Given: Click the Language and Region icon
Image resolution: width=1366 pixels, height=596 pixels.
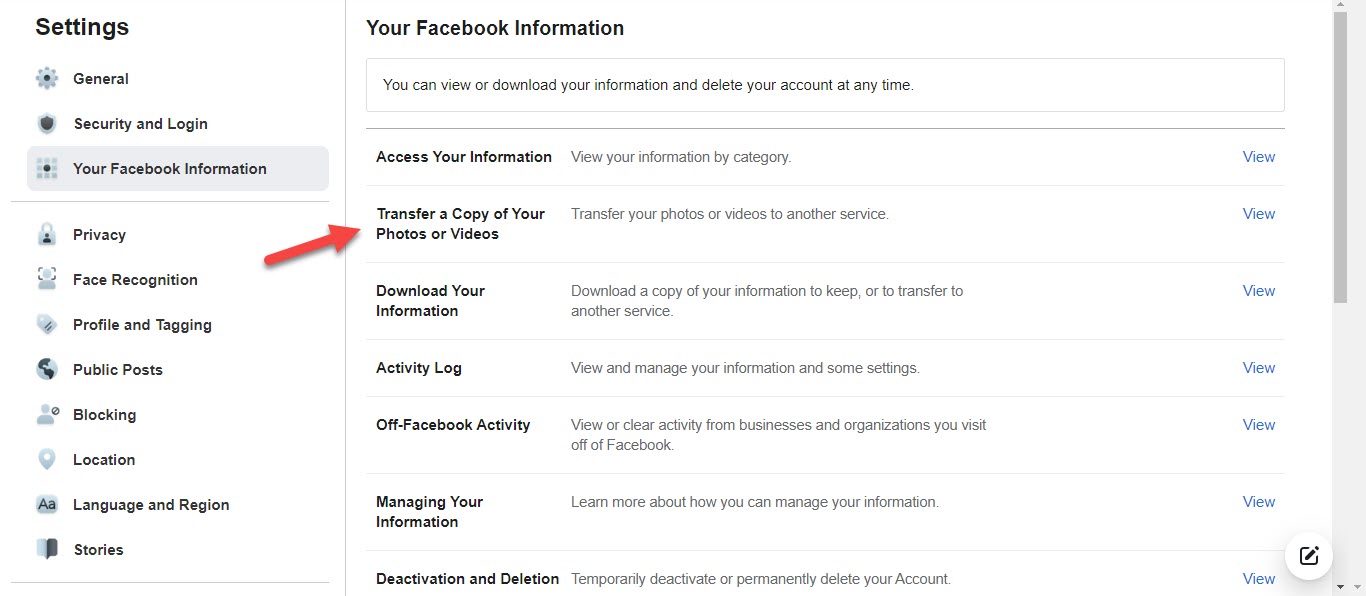Looking at the screenshot, I should point(47,505).
